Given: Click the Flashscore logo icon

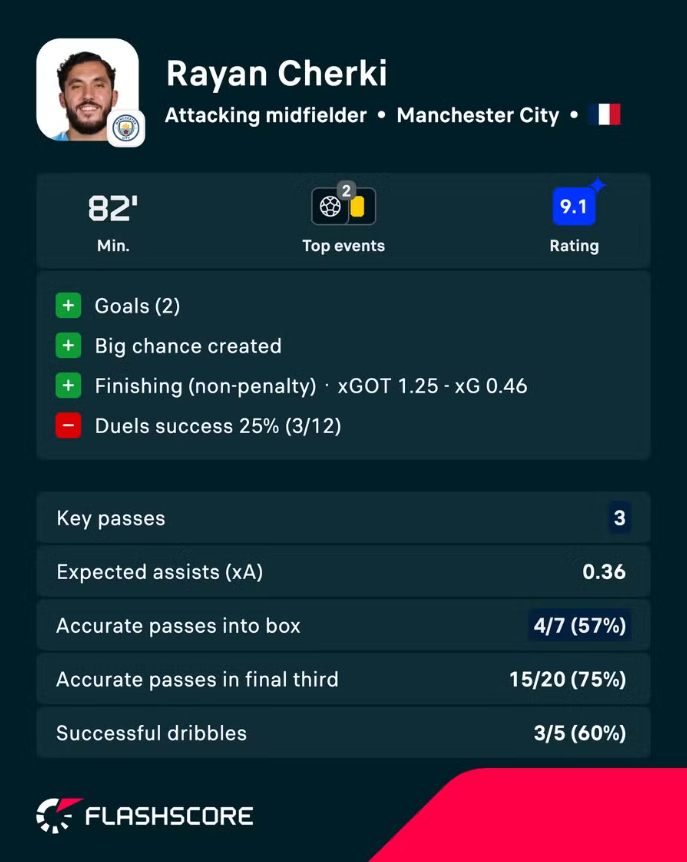Looking at the screenshot, I should tap(58, 815).
